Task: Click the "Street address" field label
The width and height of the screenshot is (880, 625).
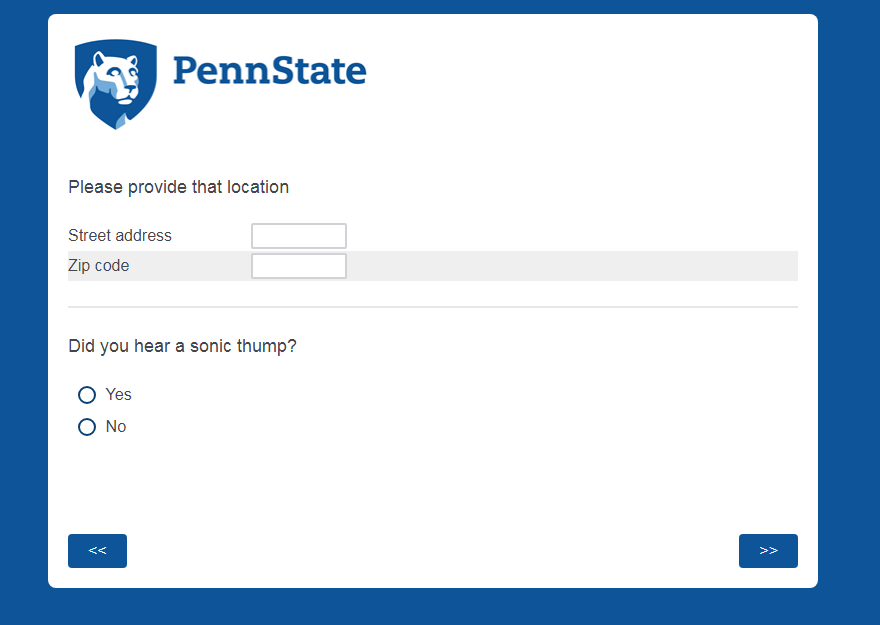Action: point(120,236)
